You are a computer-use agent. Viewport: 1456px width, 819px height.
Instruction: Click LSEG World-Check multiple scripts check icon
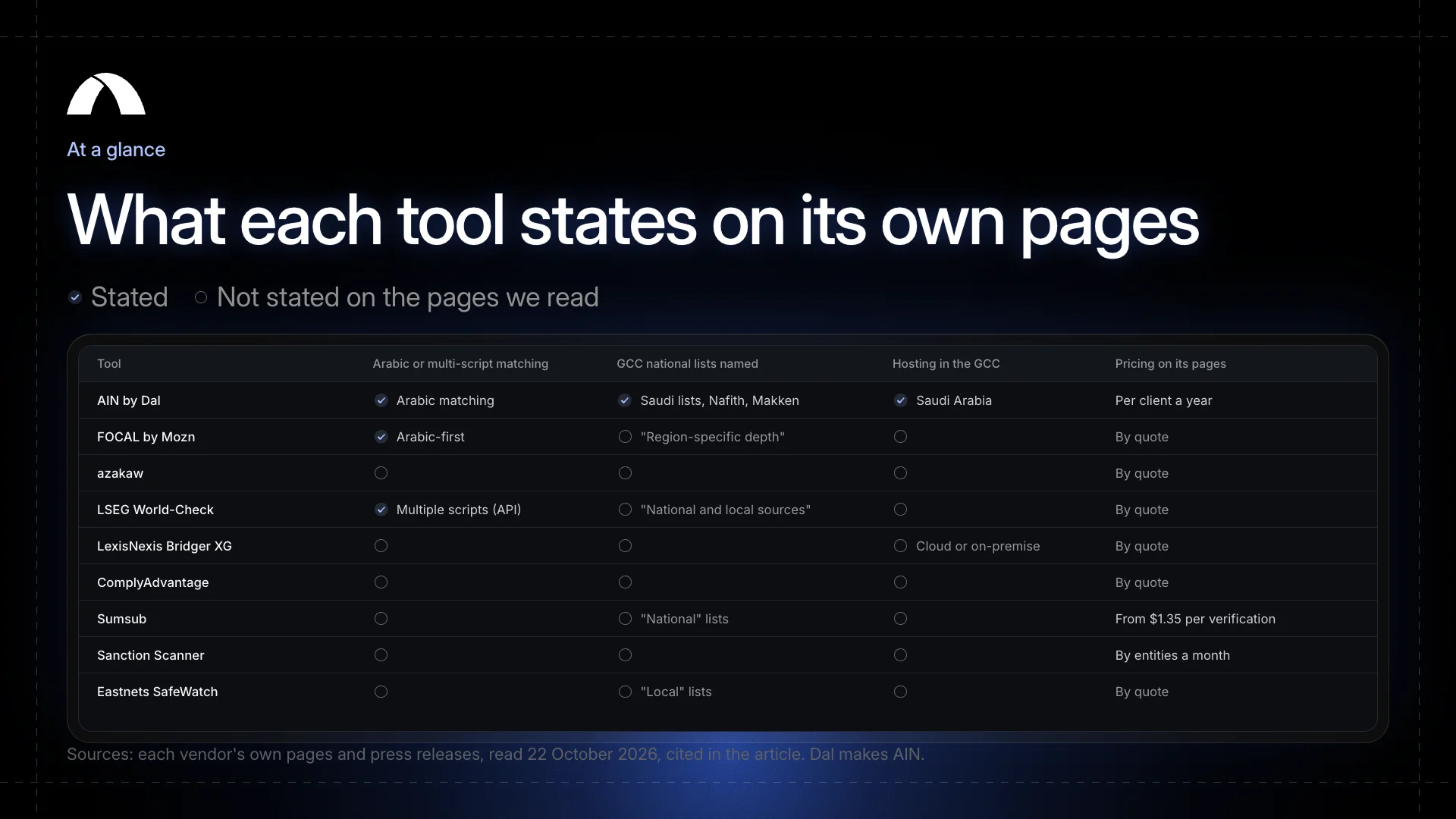381,510
